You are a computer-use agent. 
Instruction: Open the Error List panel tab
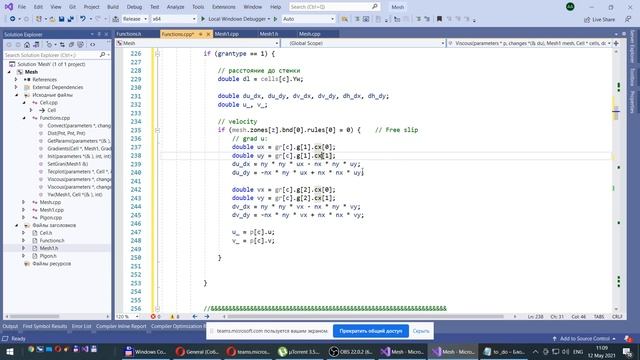coord(82,326)
